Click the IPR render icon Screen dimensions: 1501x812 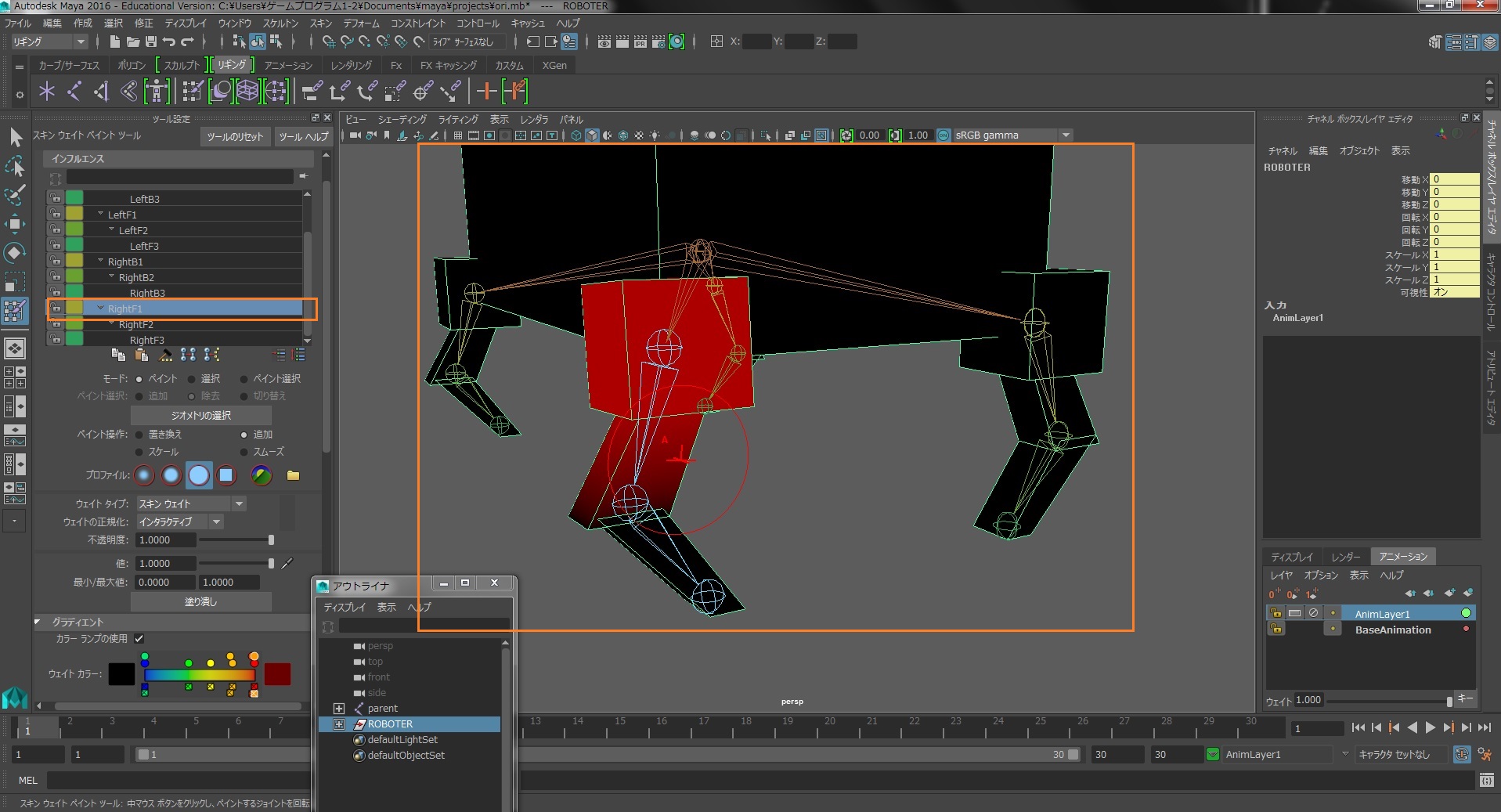[640, 42]
